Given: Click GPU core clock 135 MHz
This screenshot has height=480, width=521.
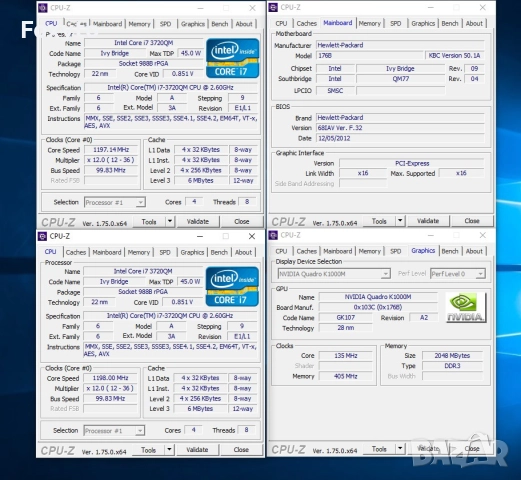Looking at the screenshot, I should pos(346,356).
